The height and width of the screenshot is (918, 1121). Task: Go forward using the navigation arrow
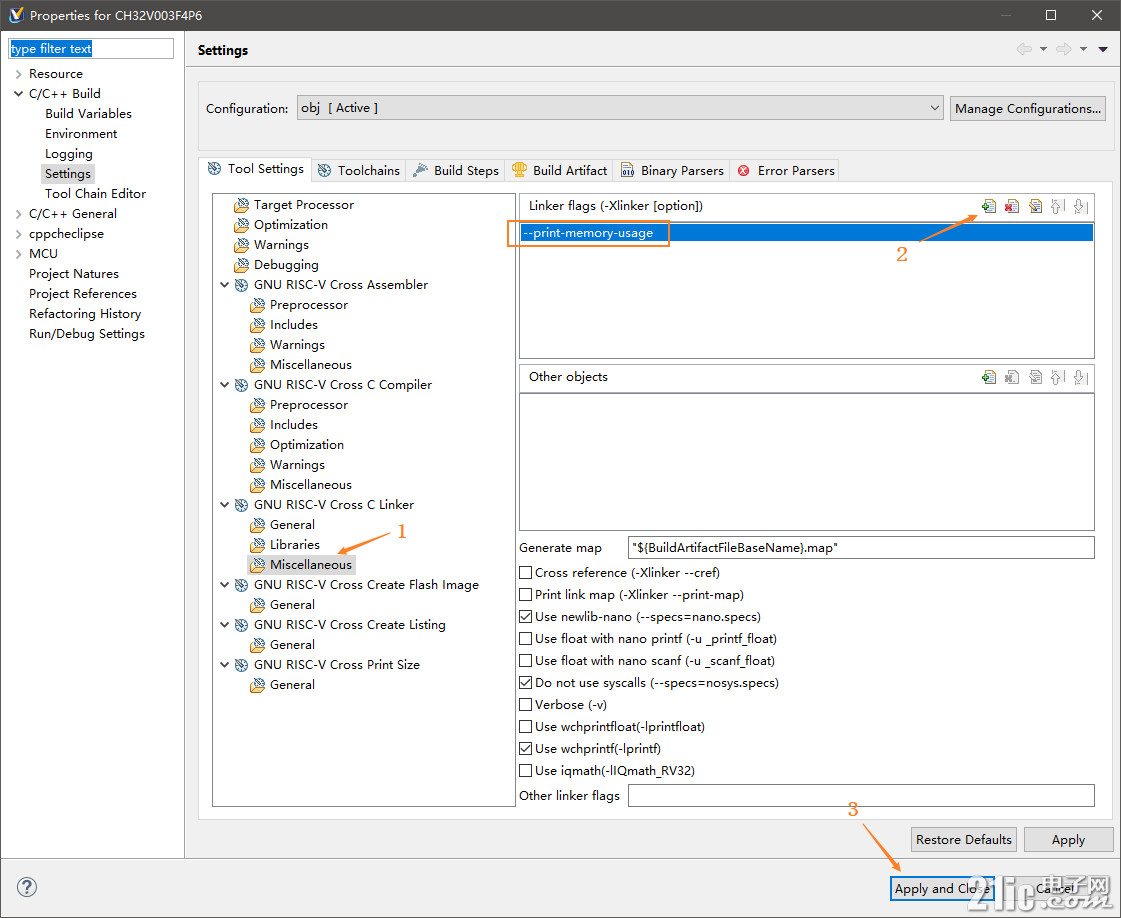[x=1064, y=49]
